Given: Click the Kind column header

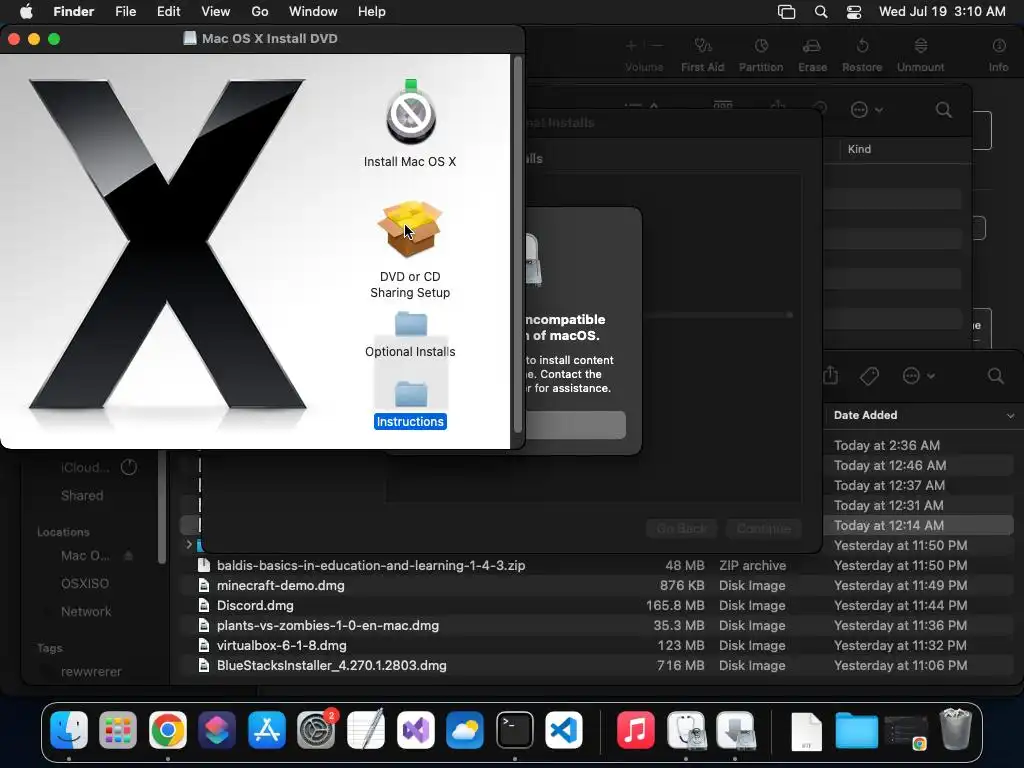Looking at the screenshot, I should (859, 149).
